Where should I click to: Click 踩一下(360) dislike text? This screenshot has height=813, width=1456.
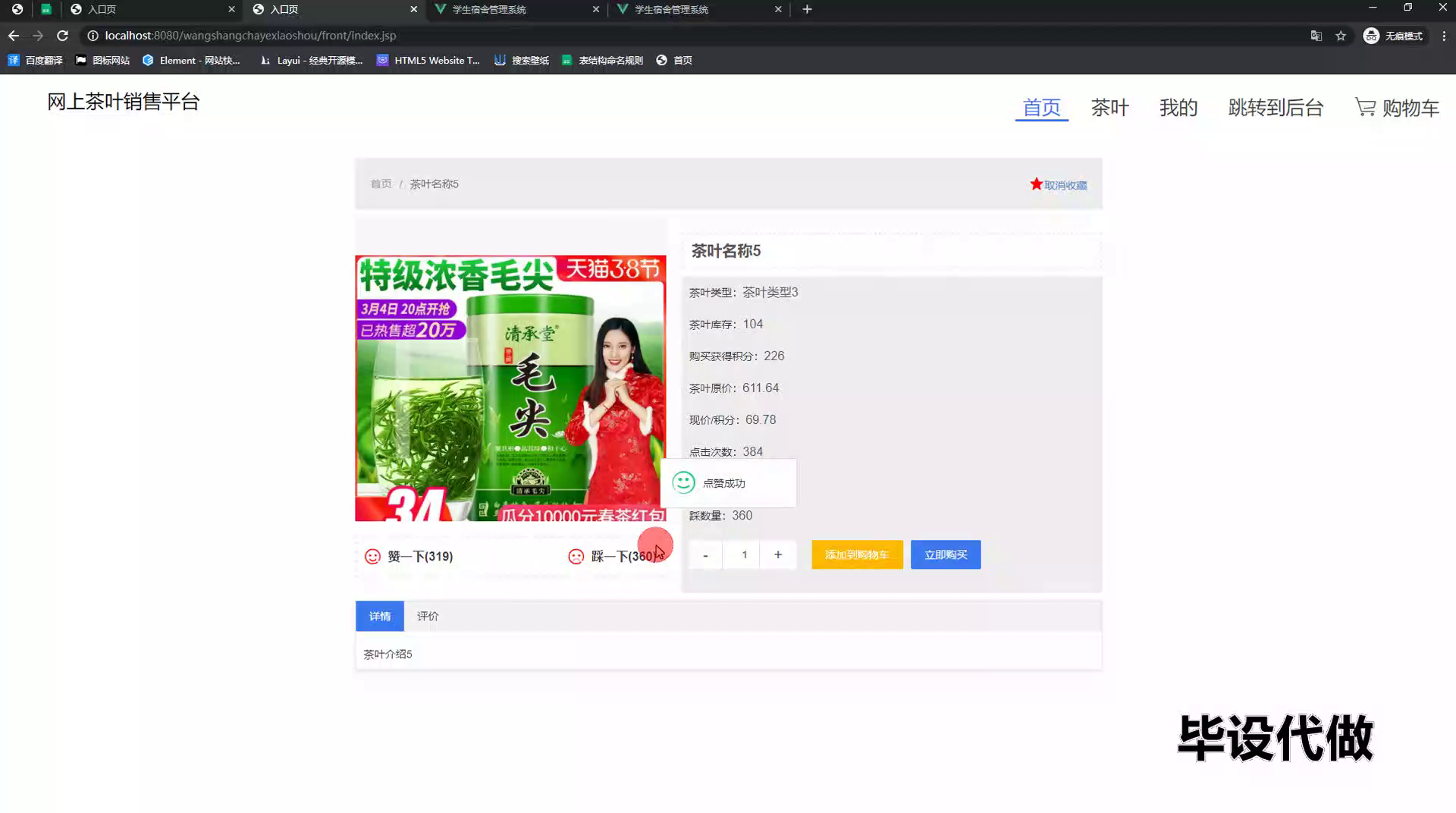pyautogui.click(x=624, y=556)
